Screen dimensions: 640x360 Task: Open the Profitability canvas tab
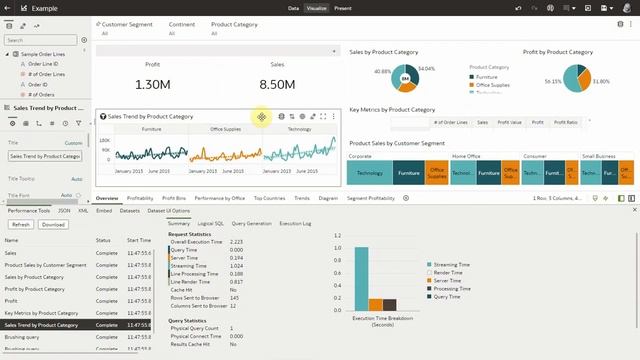click(140, 198)
